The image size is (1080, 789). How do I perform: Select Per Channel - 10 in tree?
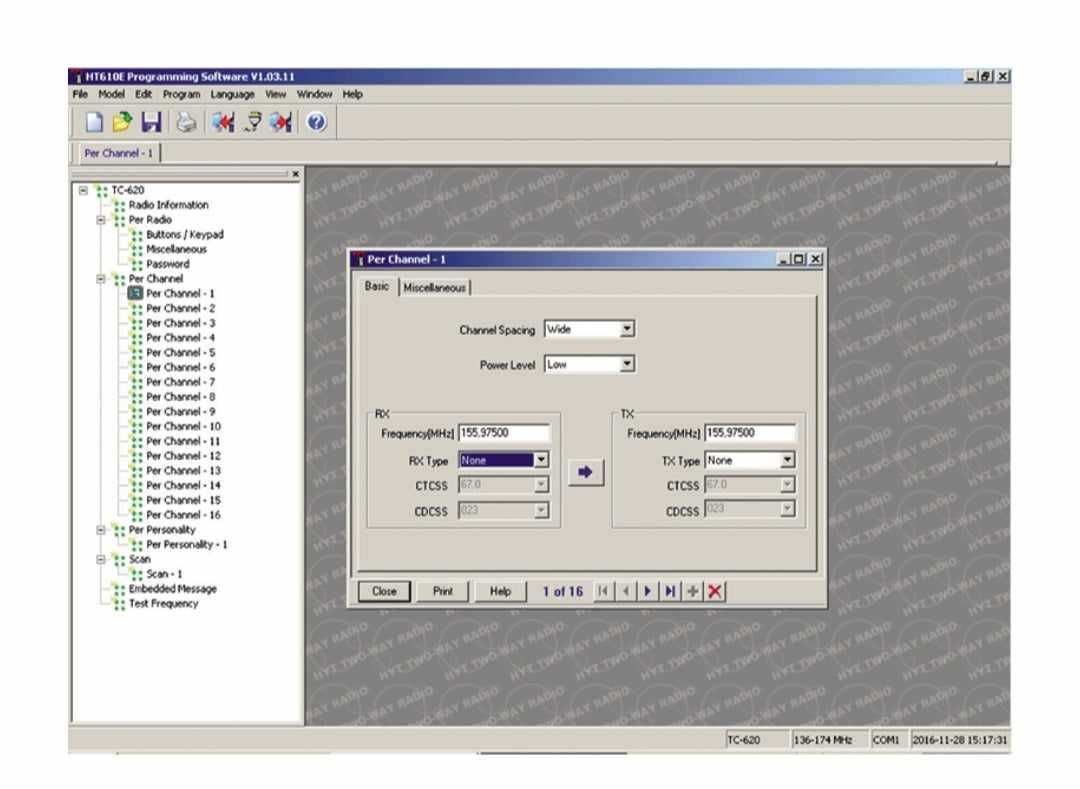click(183, 427)
